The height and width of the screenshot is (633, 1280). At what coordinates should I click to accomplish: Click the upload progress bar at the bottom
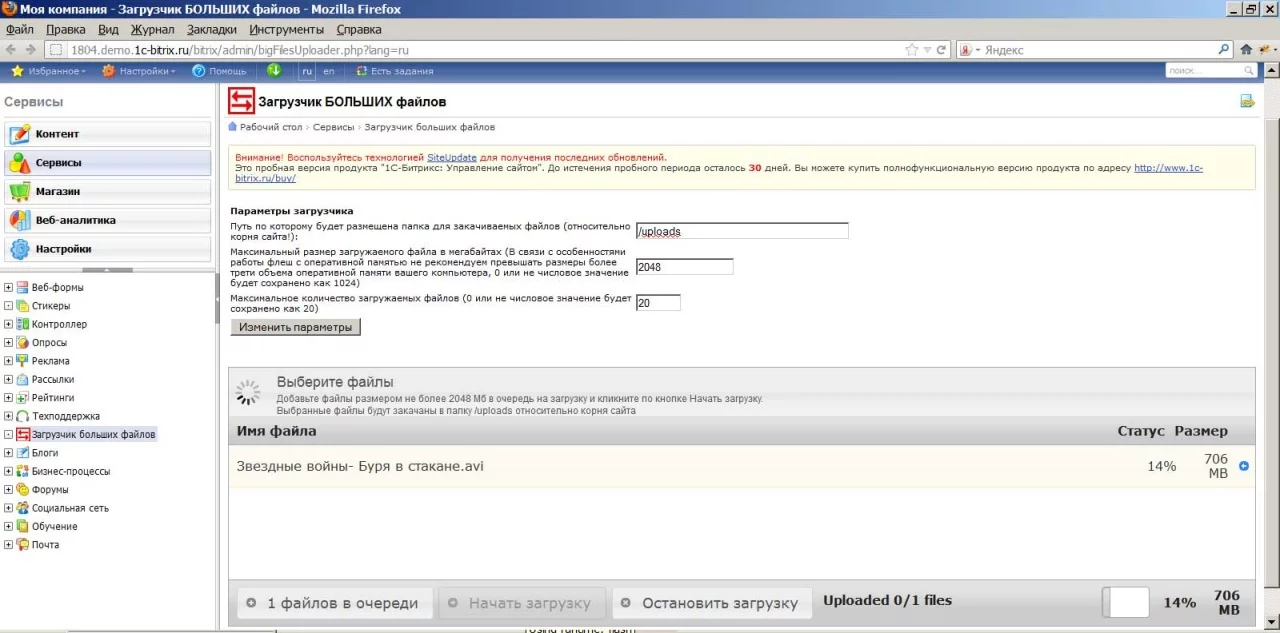click(x=1126, y=602)
